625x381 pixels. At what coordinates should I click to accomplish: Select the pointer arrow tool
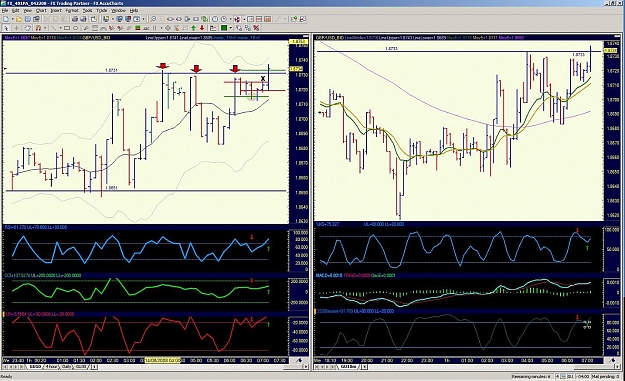[6, 28]
